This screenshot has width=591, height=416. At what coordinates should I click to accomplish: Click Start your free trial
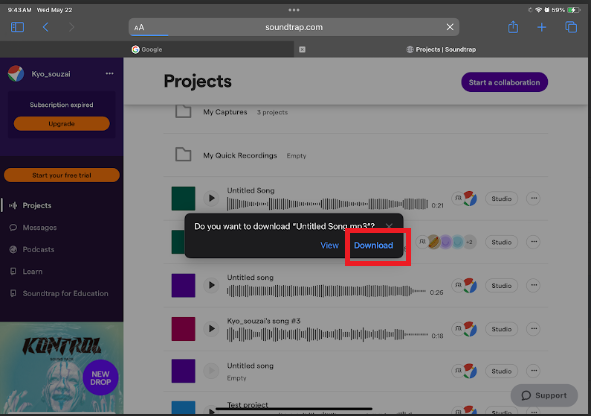tap(62, 175)
